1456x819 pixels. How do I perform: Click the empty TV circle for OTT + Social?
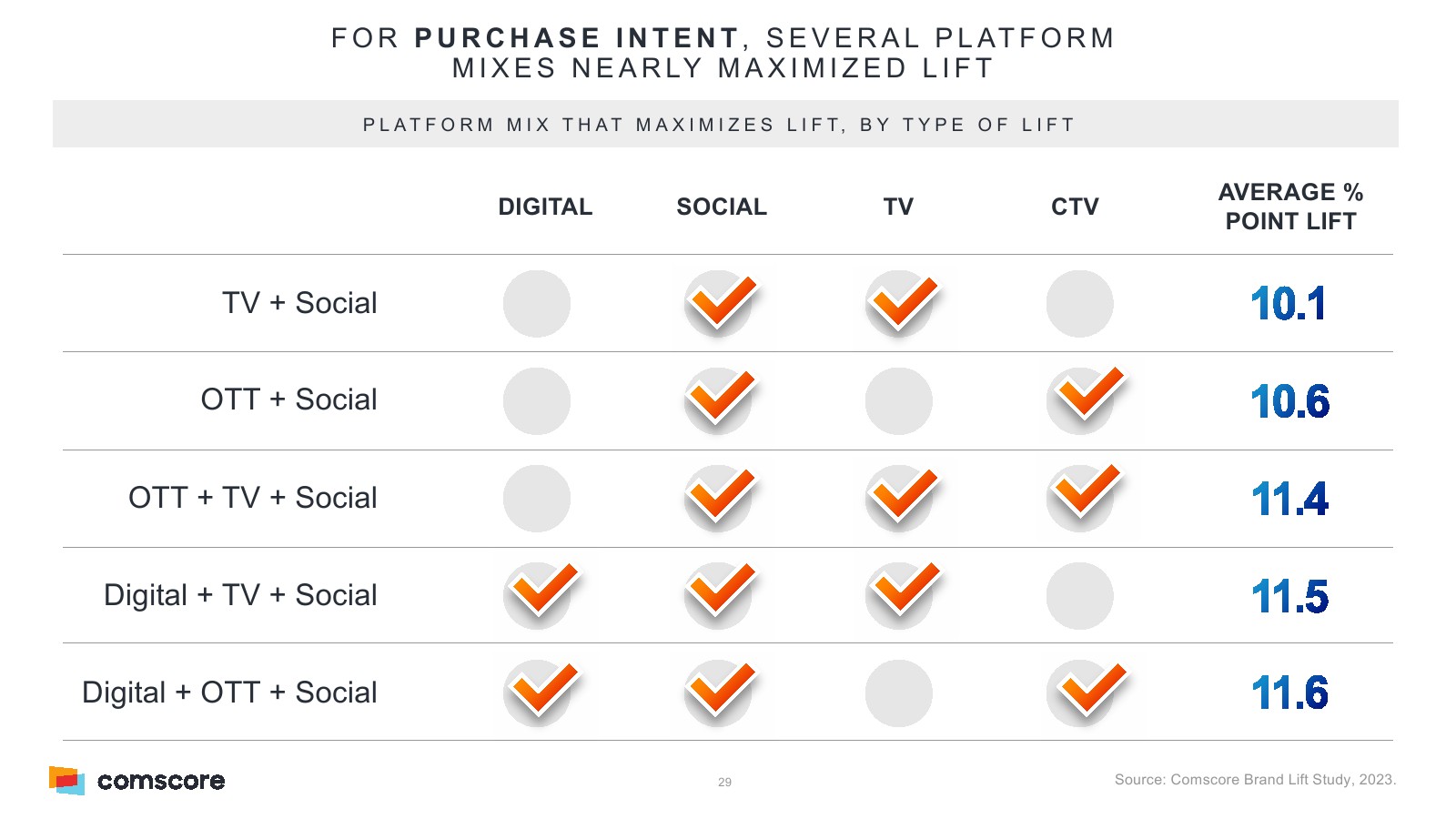899,401
